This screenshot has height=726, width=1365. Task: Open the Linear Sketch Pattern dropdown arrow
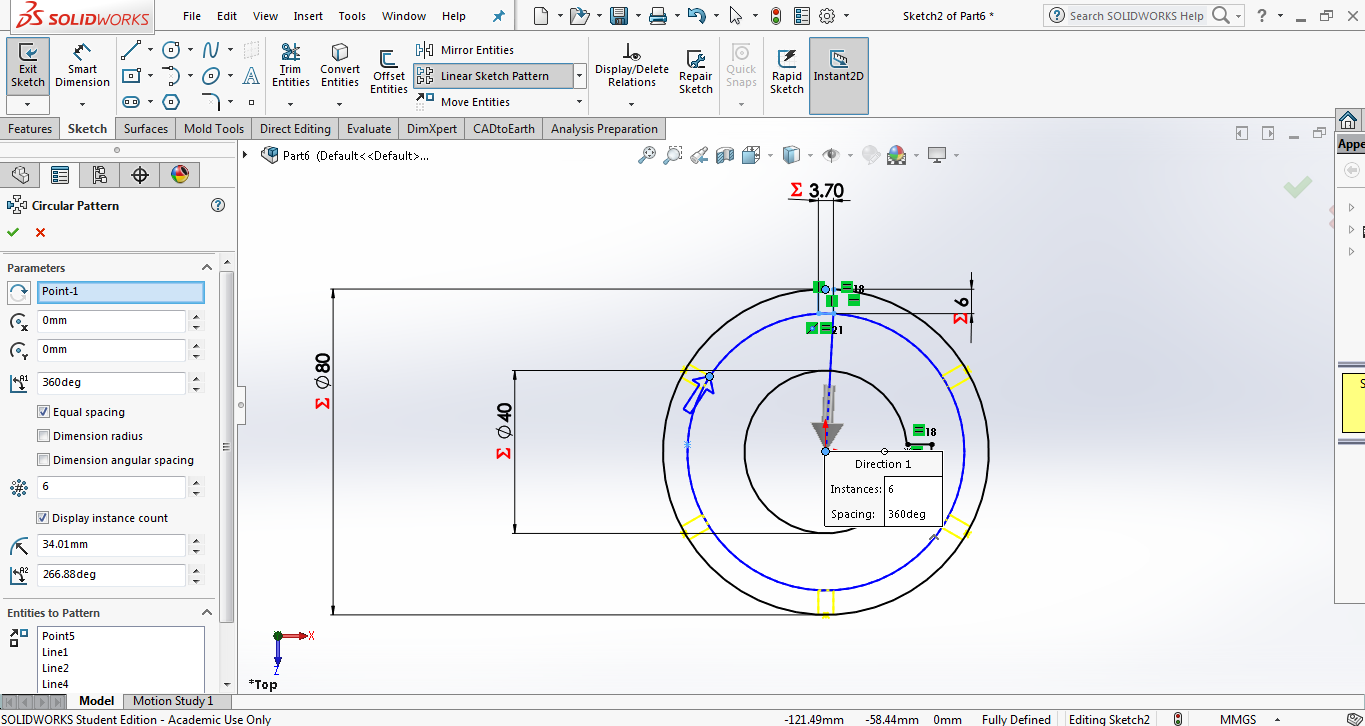pos(579,76)
